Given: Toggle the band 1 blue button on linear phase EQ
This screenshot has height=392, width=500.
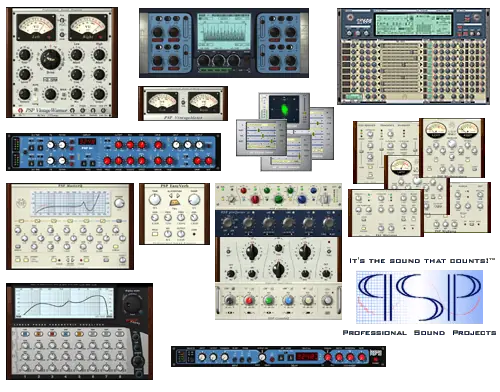Looking at the screenshot, I should [x=25, y=334].
